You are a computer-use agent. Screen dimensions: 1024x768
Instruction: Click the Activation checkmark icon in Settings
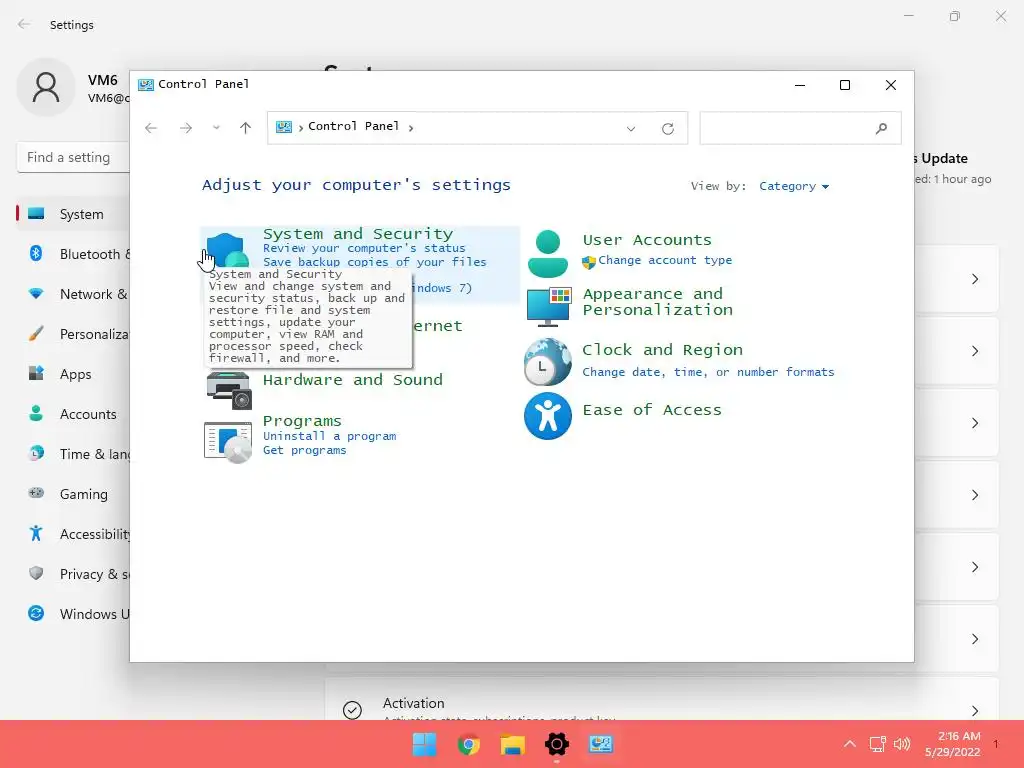click(x=352, y=710)
